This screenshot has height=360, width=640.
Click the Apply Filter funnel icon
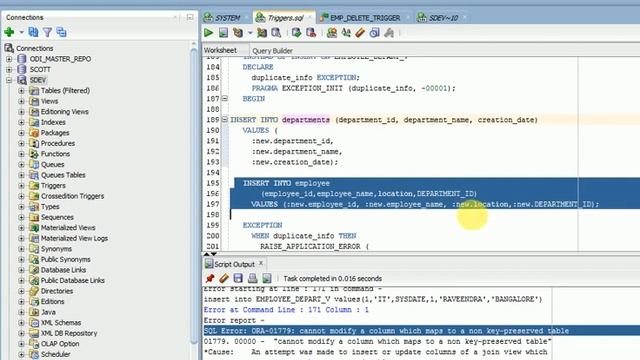point(47,32)
